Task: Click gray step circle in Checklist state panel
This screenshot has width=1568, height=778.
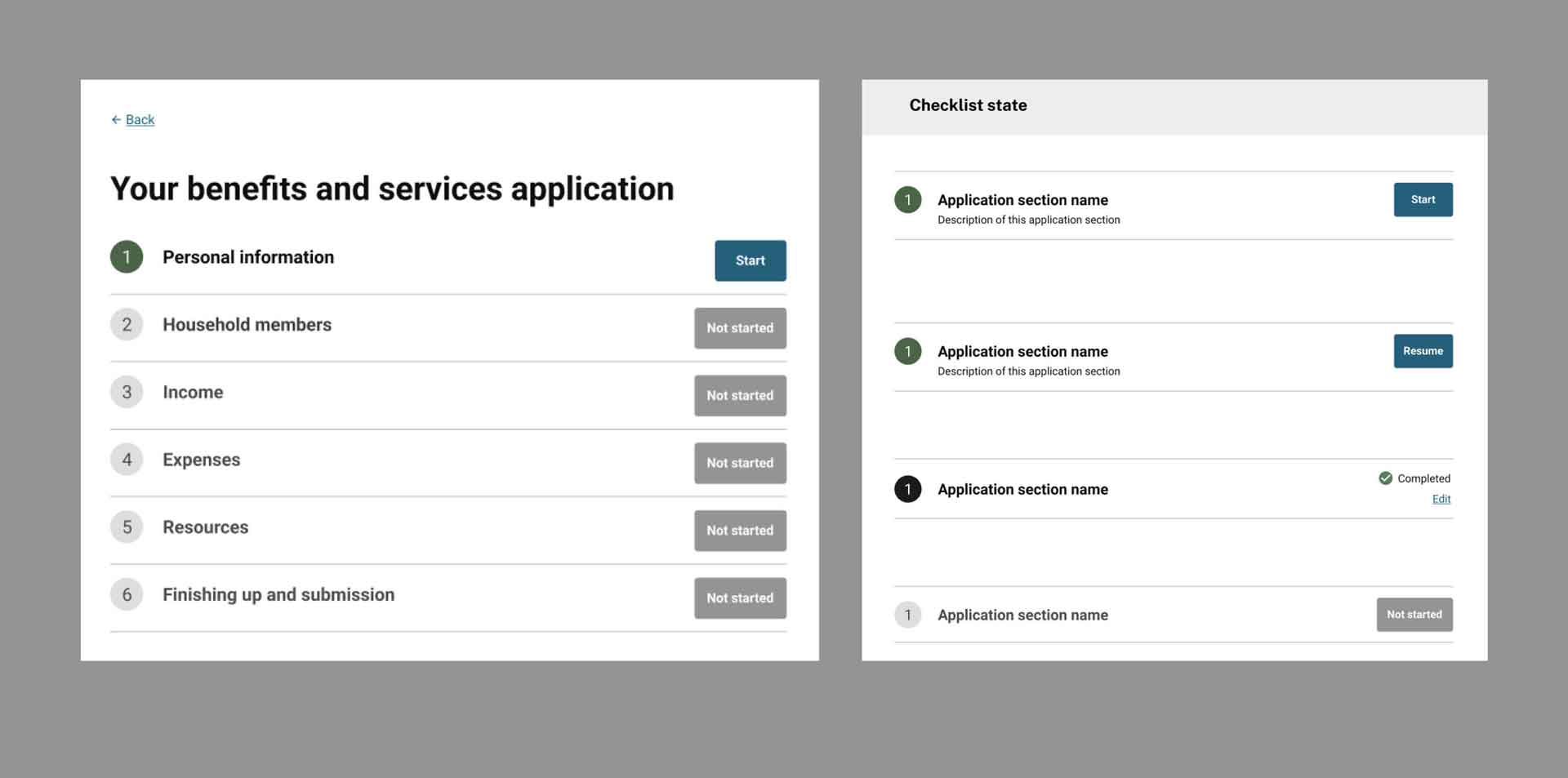Action: 907,615
